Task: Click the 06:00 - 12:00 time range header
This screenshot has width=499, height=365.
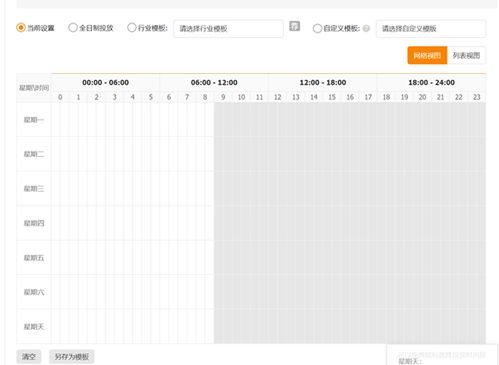Action: point(214,82)
